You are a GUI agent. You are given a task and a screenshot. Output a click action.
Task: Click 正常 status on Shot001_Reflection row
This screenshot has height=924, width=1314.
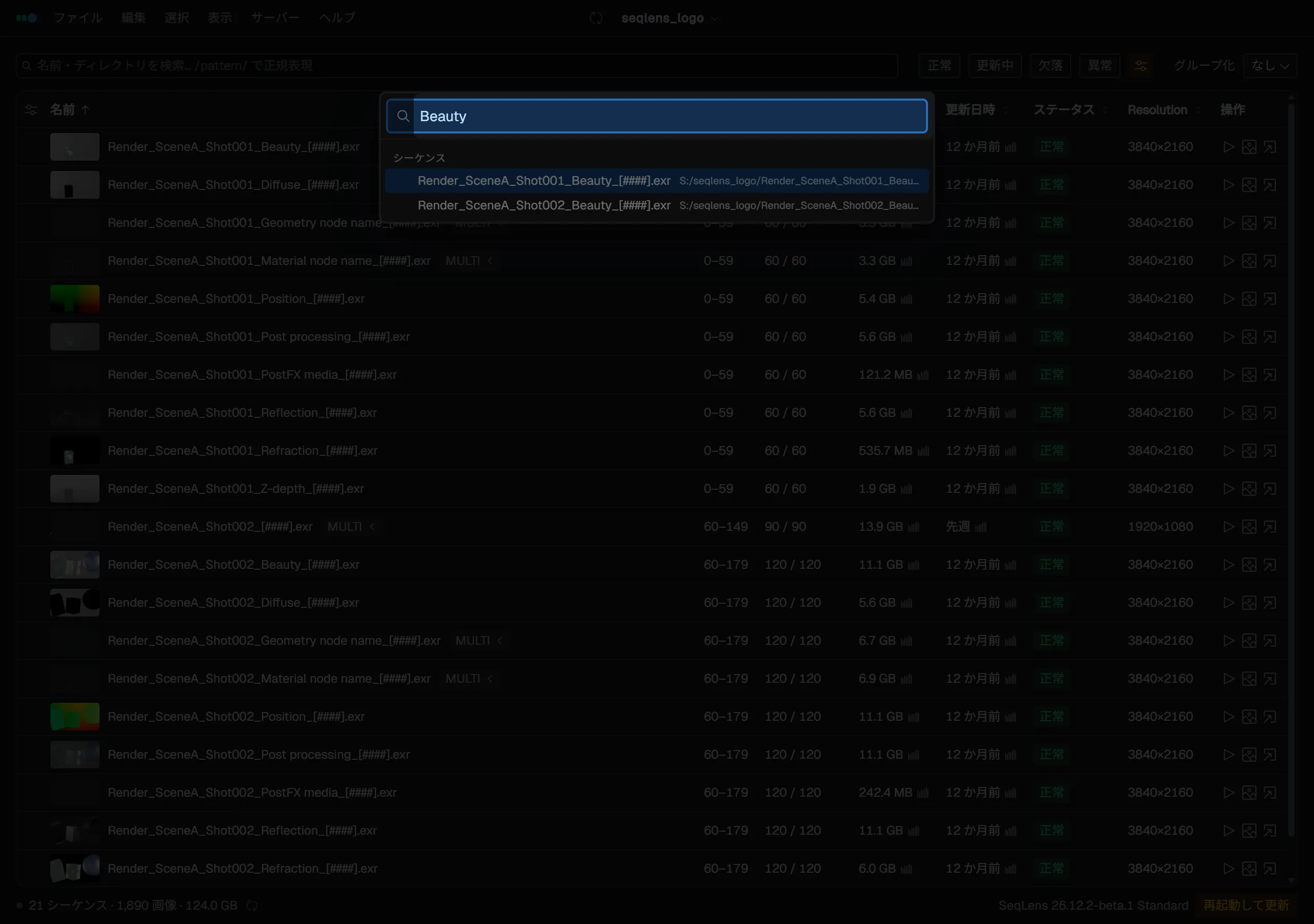click(1051, 413)
